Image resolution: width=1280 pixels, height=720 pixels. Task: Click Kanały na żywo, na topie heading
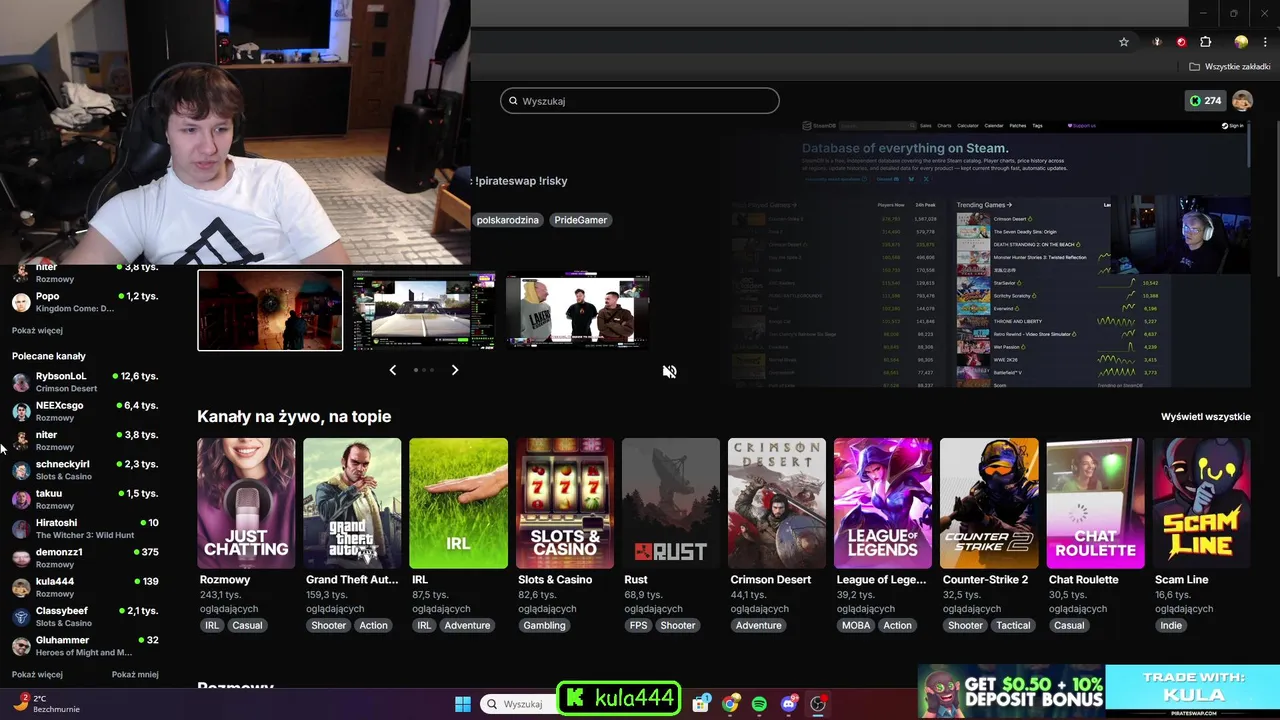tap(294, 417)
